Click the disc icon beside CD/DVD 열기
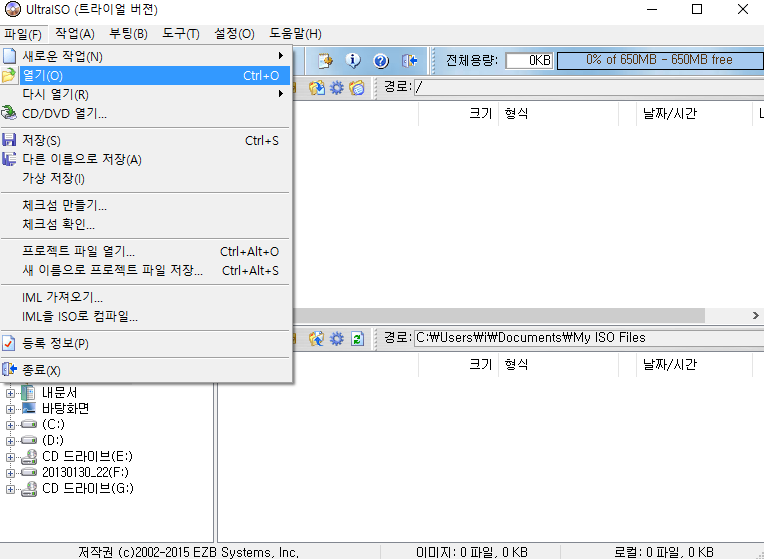Viewport: 764px width, 559px height. point(9,114)
